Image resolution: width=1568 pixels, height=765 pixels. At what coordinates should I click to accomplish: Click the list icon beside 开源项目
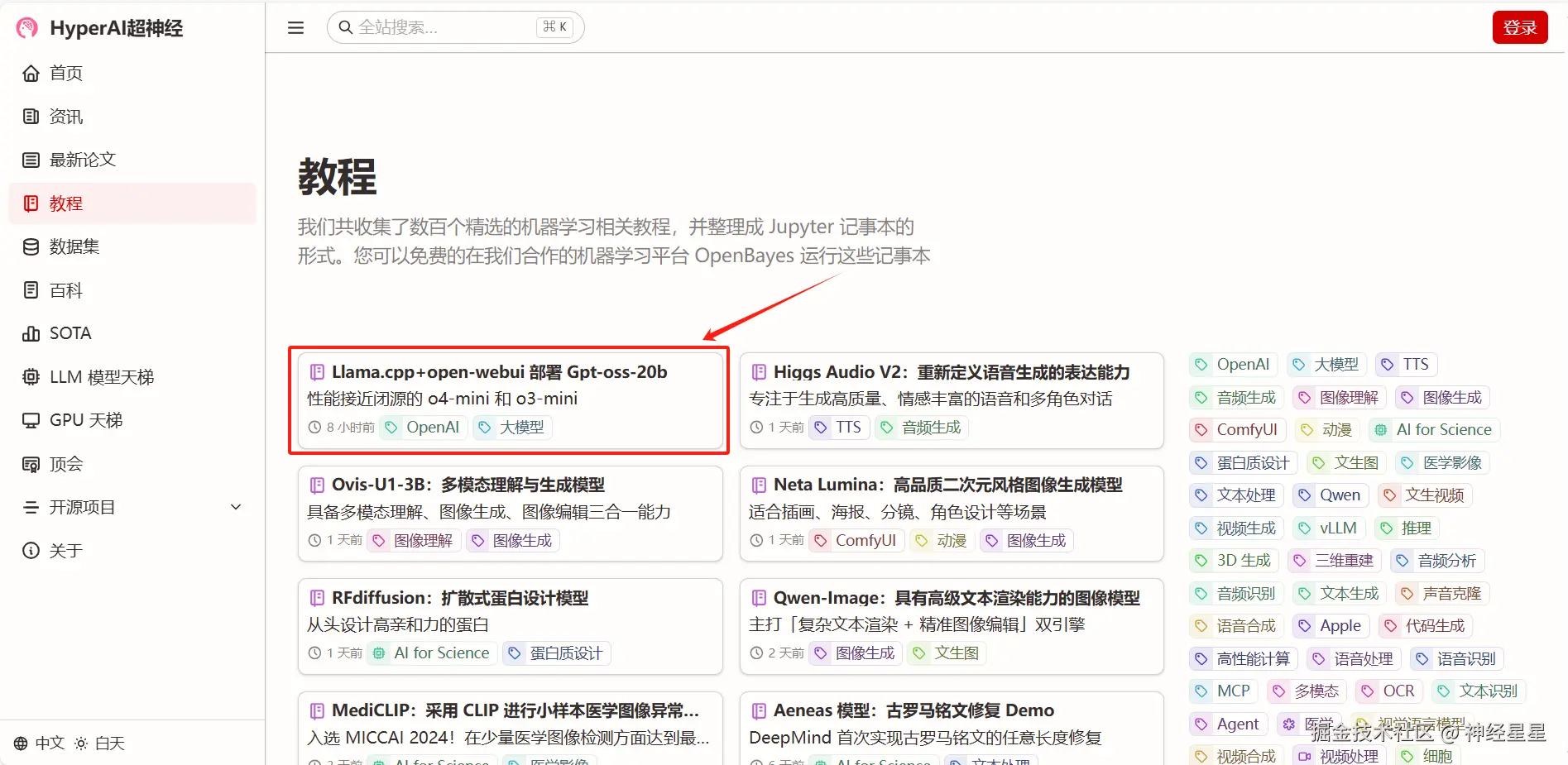31,507
